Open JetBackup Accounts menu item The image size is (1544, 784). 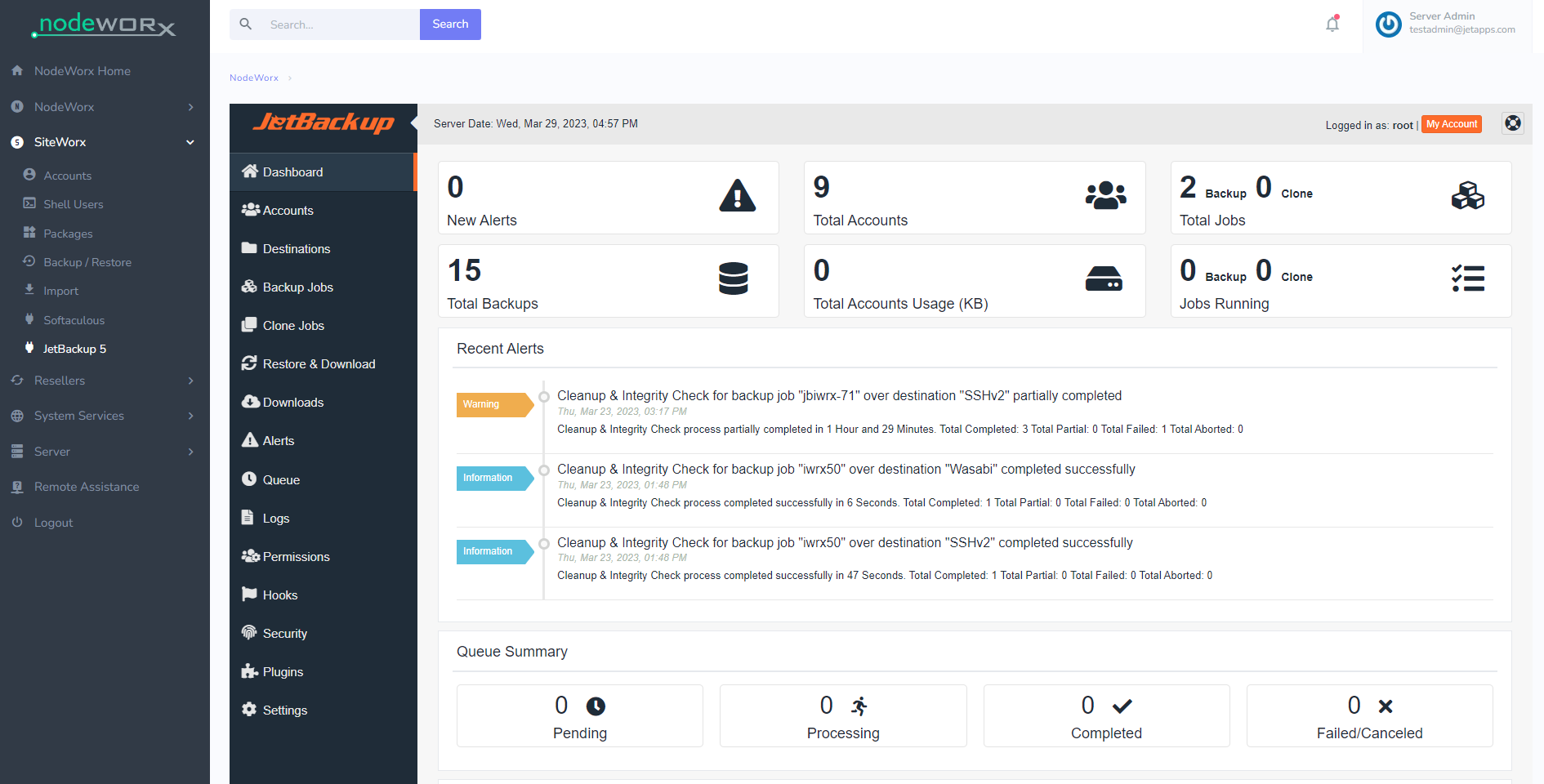click(324, 211)
